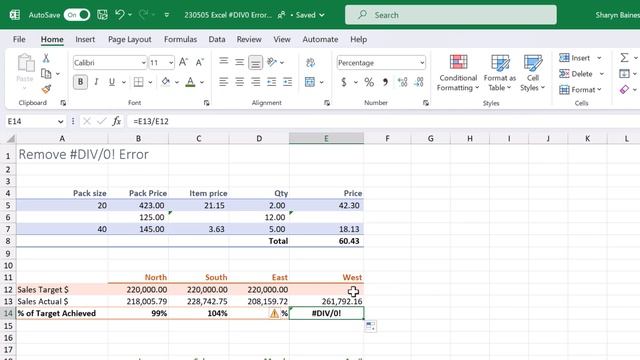The image size is (640, 360).
Task: Open Format as Table gallery
Action: (x=500, y=73)
